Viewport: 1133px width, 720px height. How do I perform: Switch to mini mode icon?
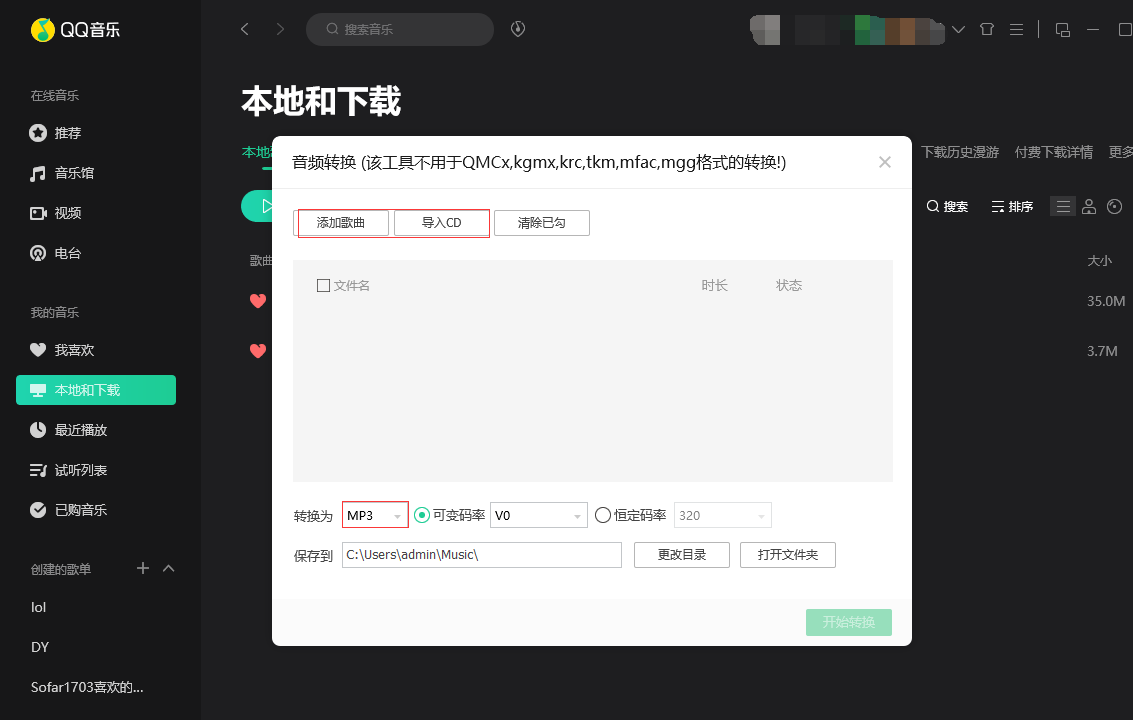tap(1062, 30)
